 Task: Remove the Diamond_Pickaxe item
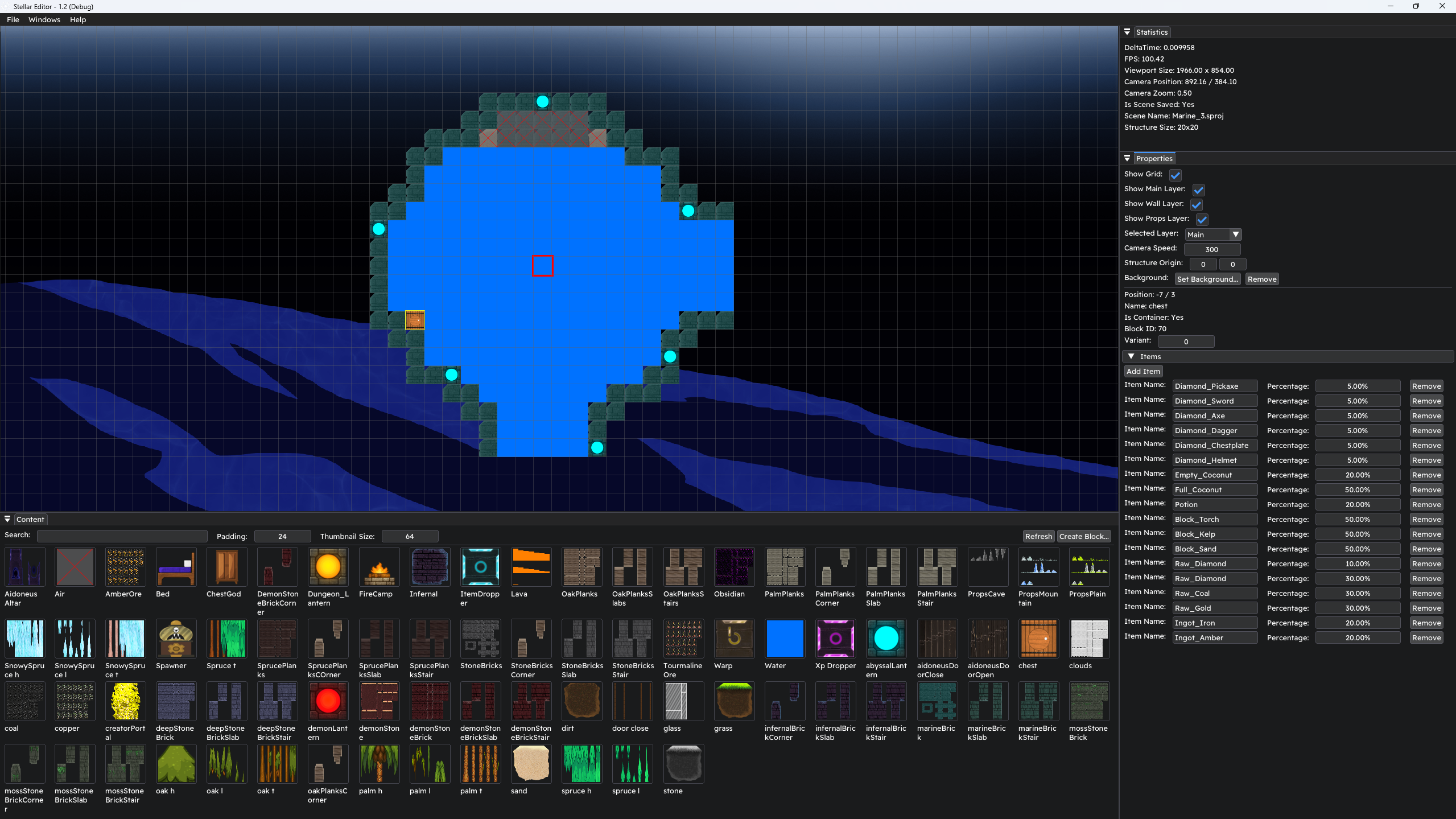click(1426, 386)
